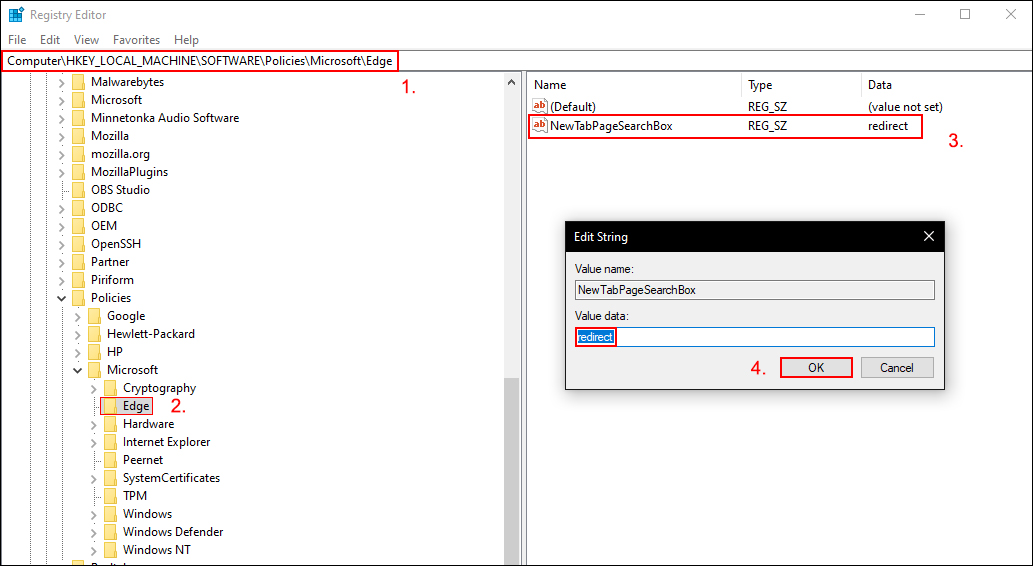The width and height of the screenshot is (1033, 566).
Task: Select the OBS Studio folder icon
Action: [x=79, y=190]
